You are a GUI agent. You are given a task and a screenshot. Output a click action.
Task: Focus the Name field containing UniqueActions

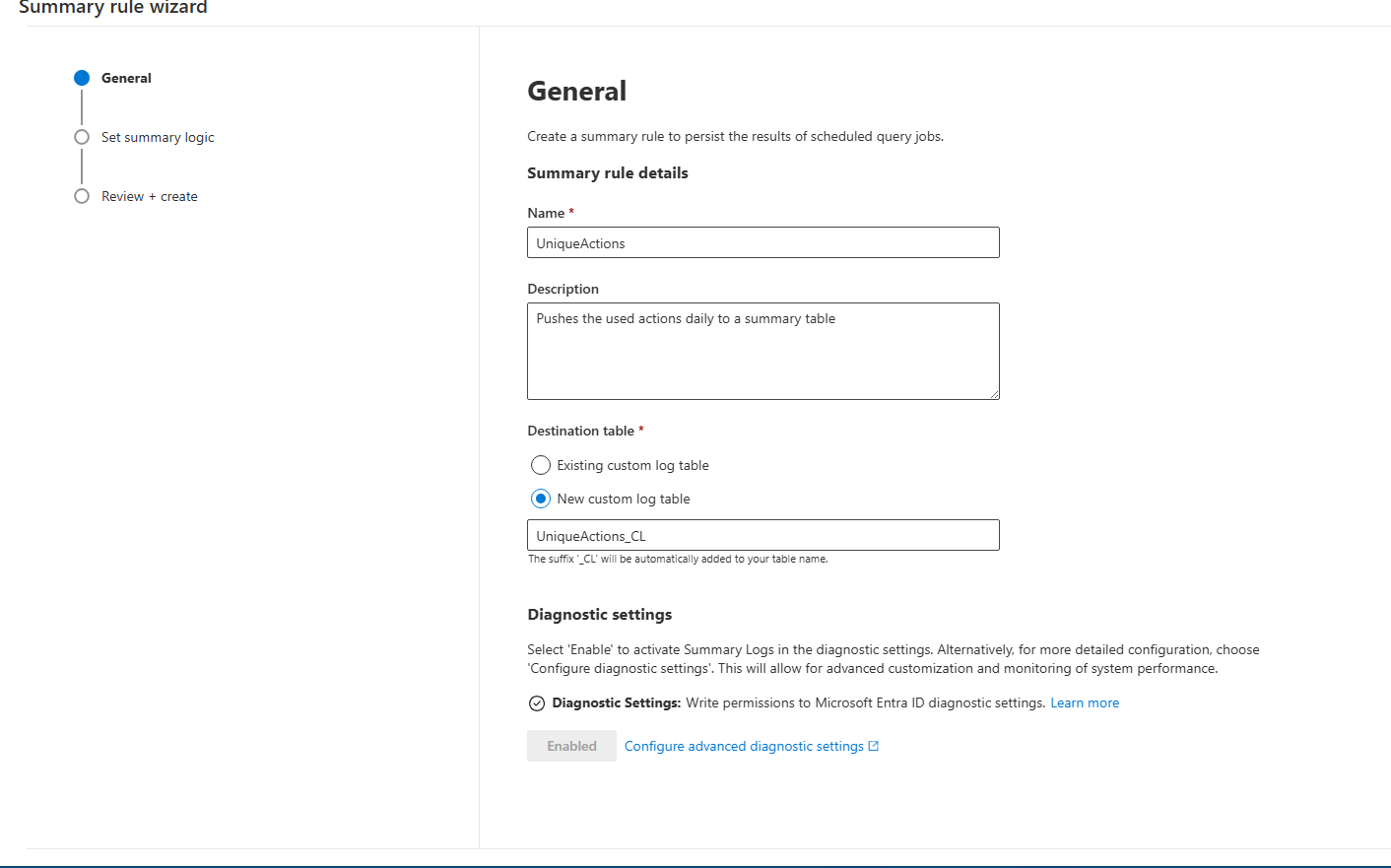point(762,242)
